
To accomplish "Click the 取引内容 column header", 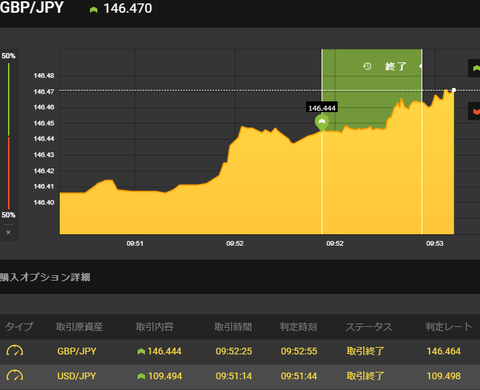I will point(154,327).
